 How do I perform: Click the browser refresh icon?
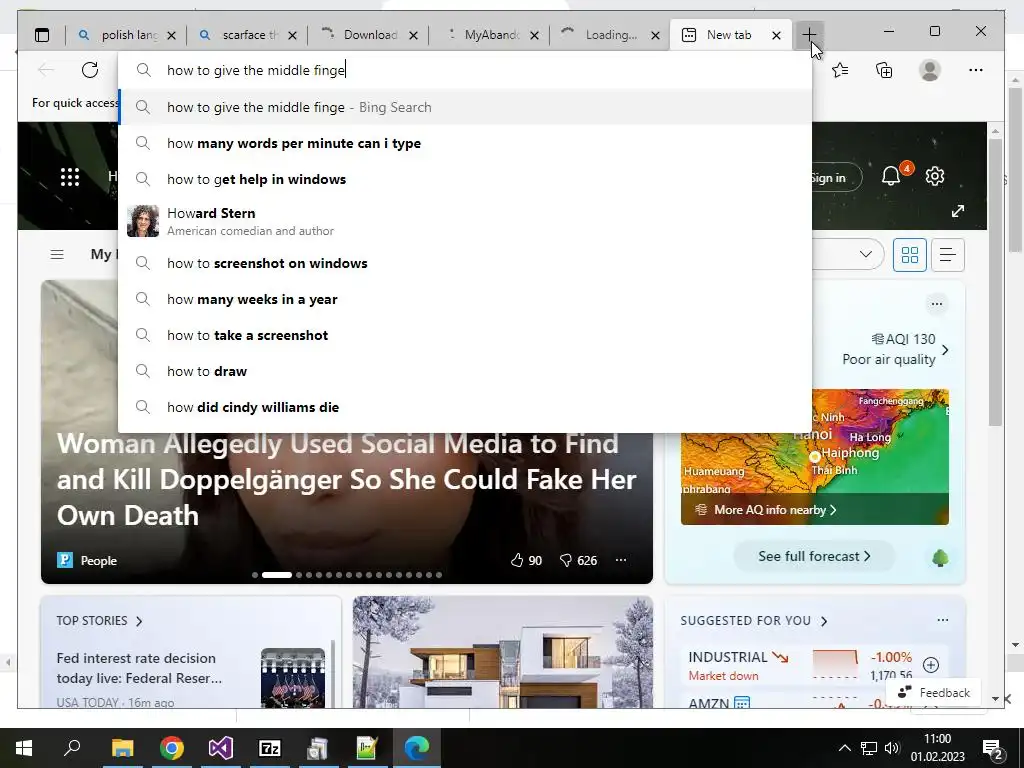coord(90,70)
